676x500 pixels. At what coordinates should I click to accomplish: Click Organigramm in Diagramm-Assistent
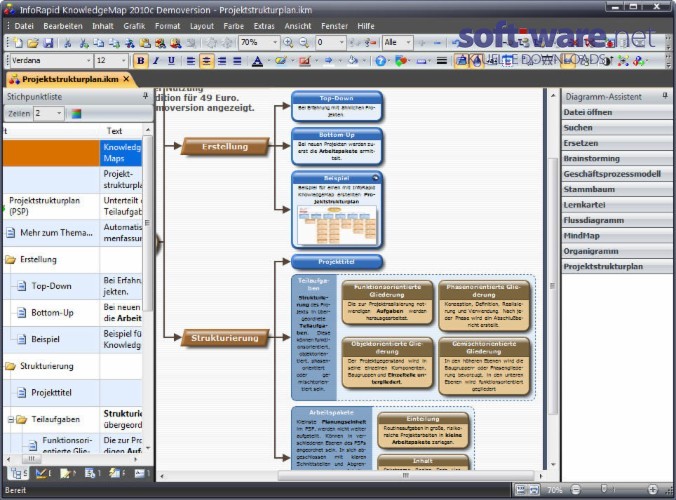point(617,251)
